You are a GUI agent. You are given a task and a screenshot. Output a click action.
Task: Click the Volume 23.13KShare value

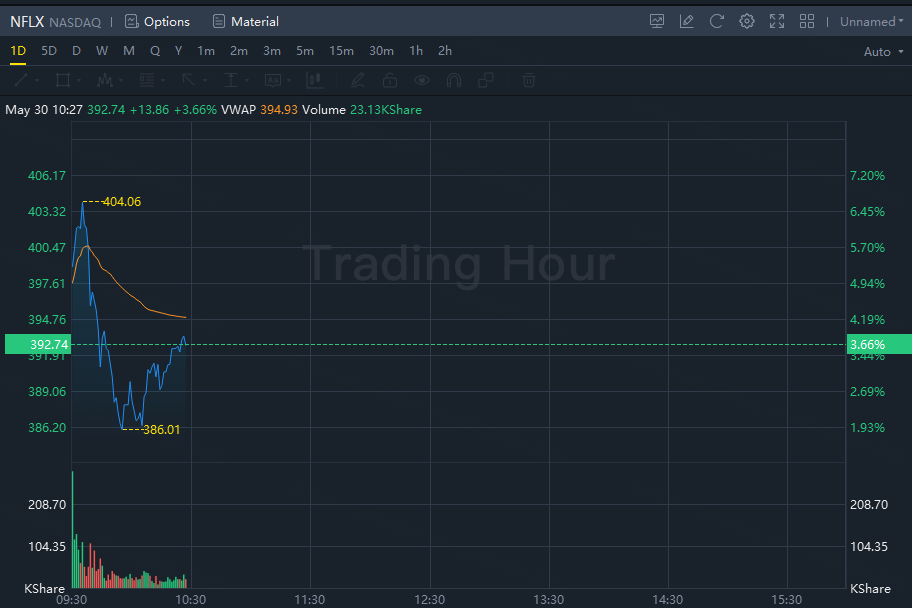click(386, 110)
